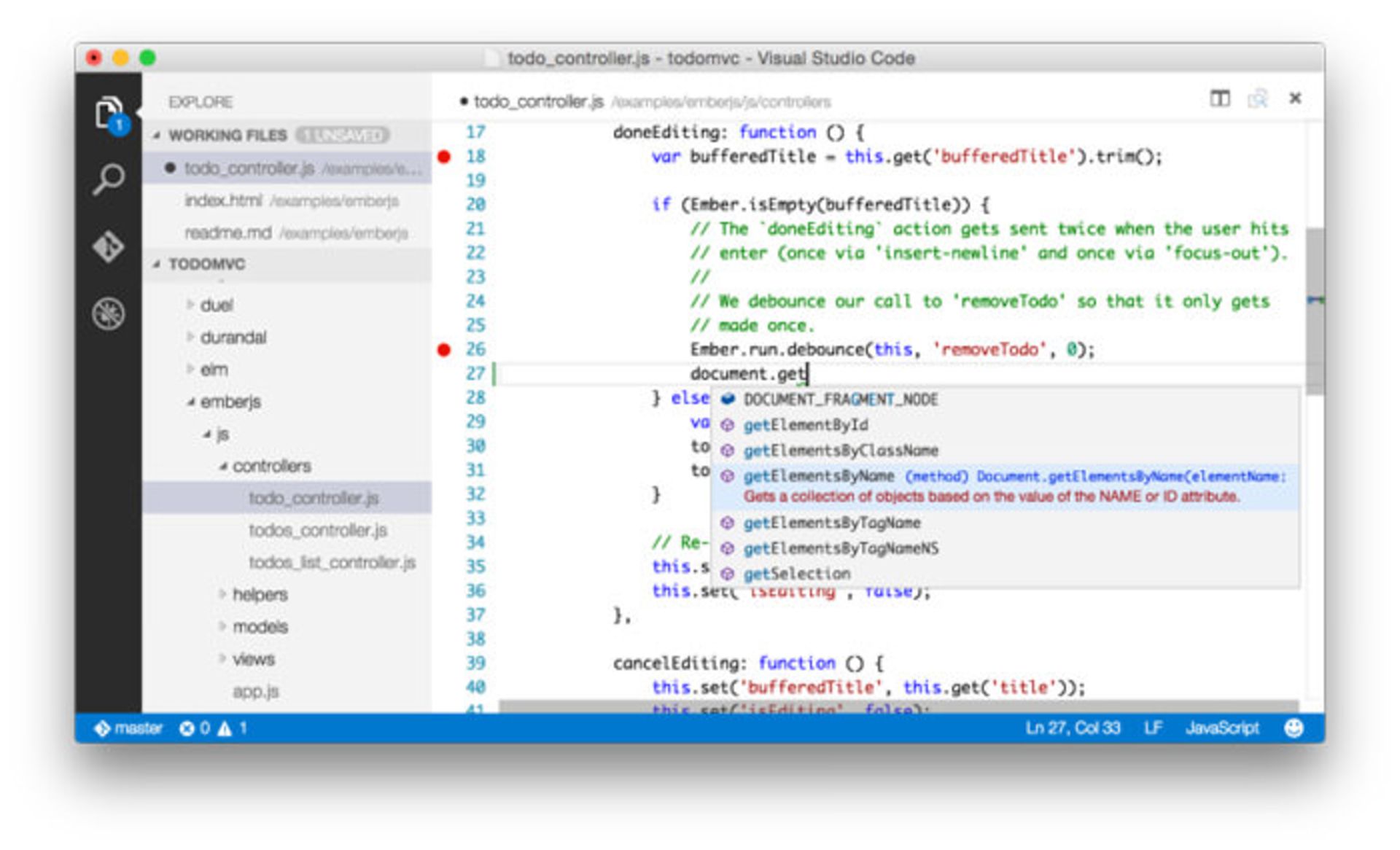Collapse the emberjs folder

190,402
